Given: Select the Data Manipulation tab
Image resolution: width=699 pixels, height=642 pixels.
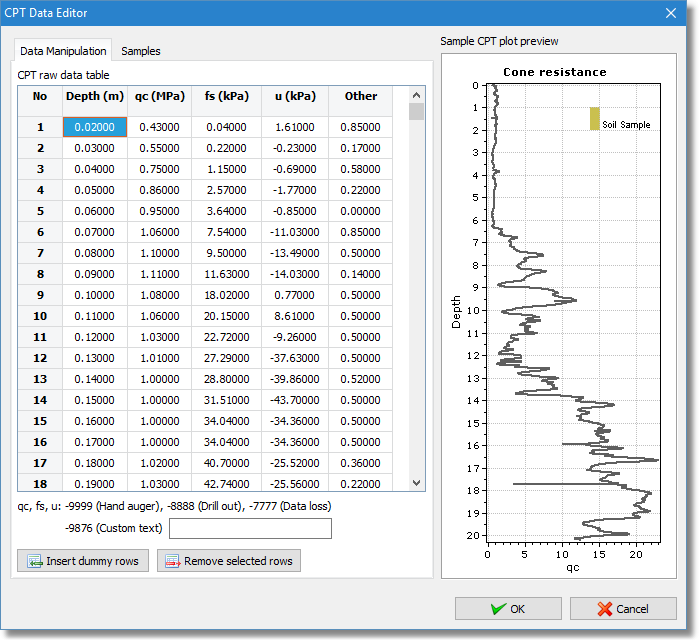Looking at the screenshot, I should point(63,51).
